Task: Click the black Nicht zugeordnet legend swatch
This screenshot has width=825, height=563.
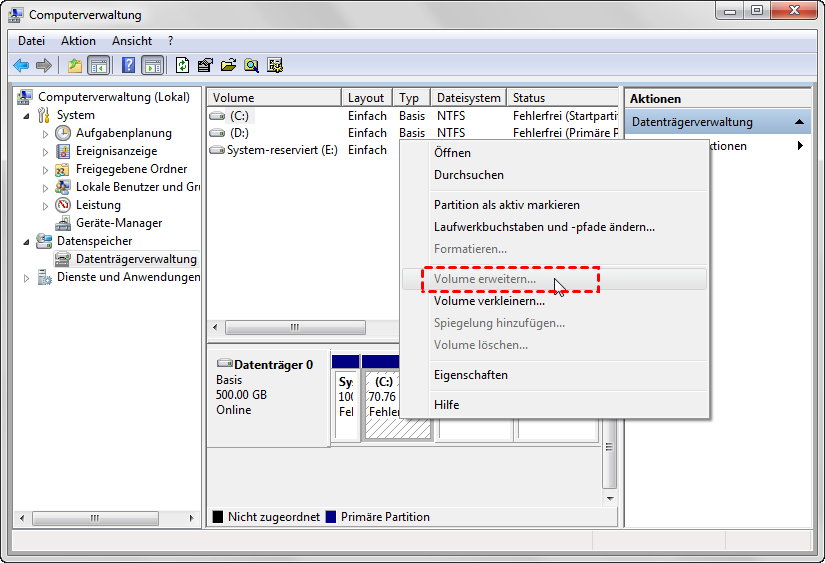Action: pos(217,517)
